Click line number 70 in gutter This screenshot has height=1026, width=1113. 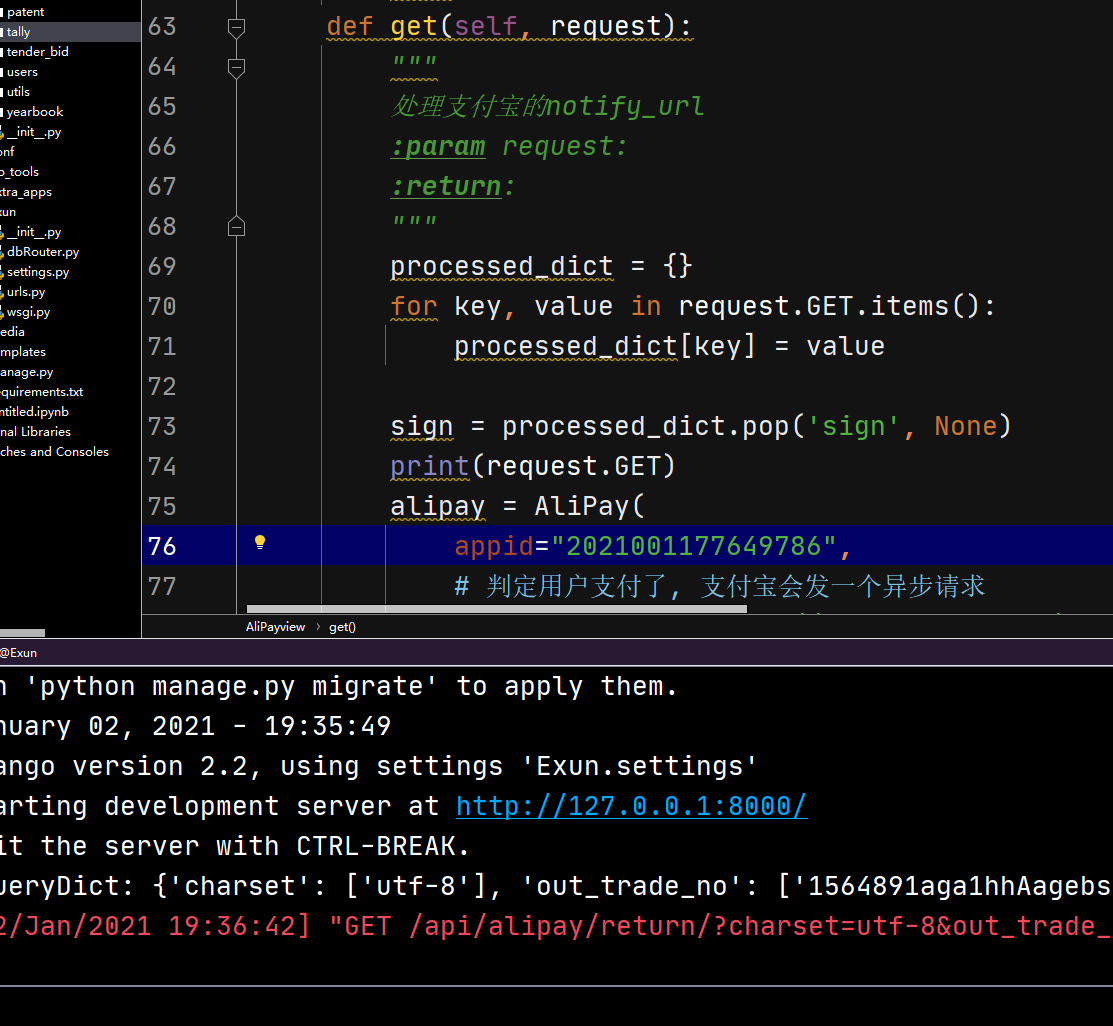tap(162, 306)
